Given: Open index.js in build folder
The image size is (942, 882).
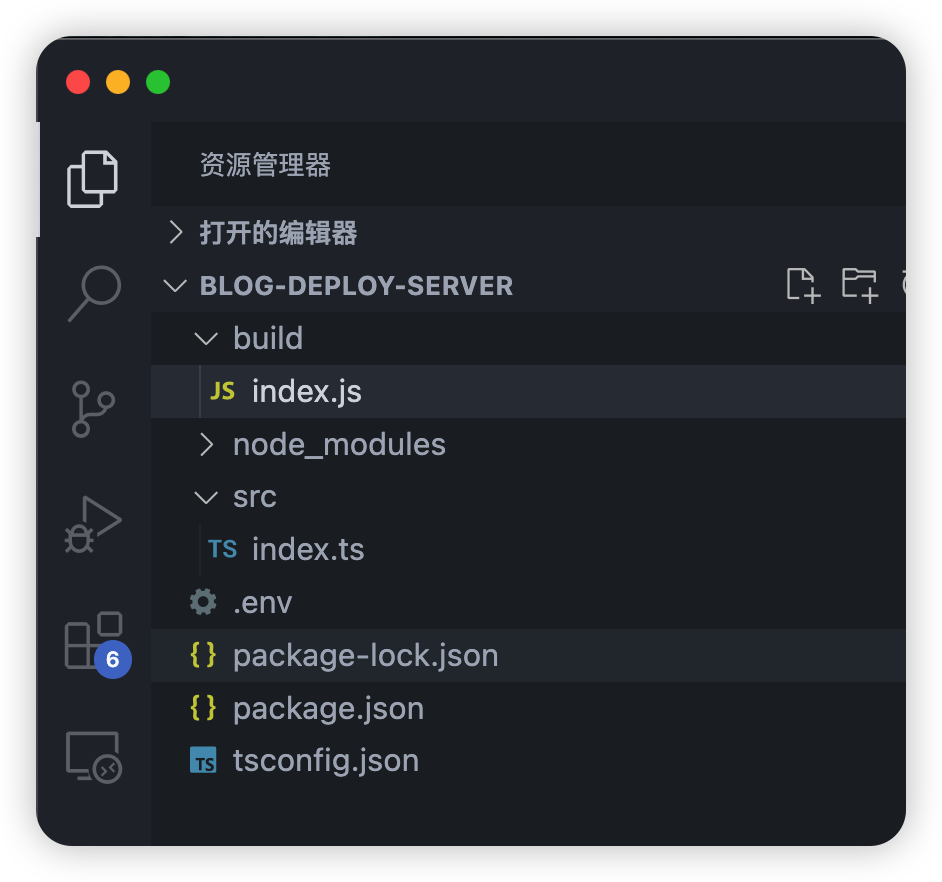Looking at the screenshot, I should [x=306, y=391].
